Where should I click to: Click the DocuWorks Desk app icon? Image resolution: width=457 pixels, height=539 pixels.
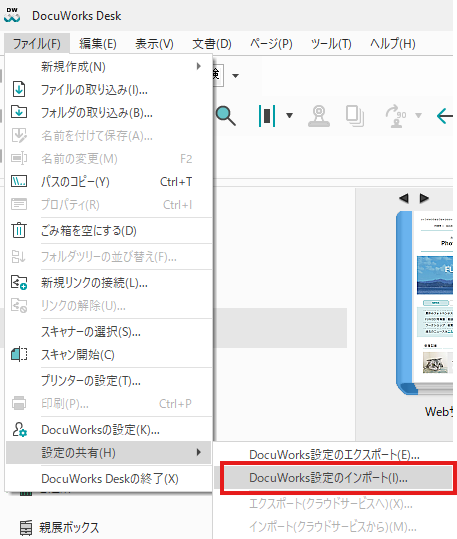click(12, 15)
